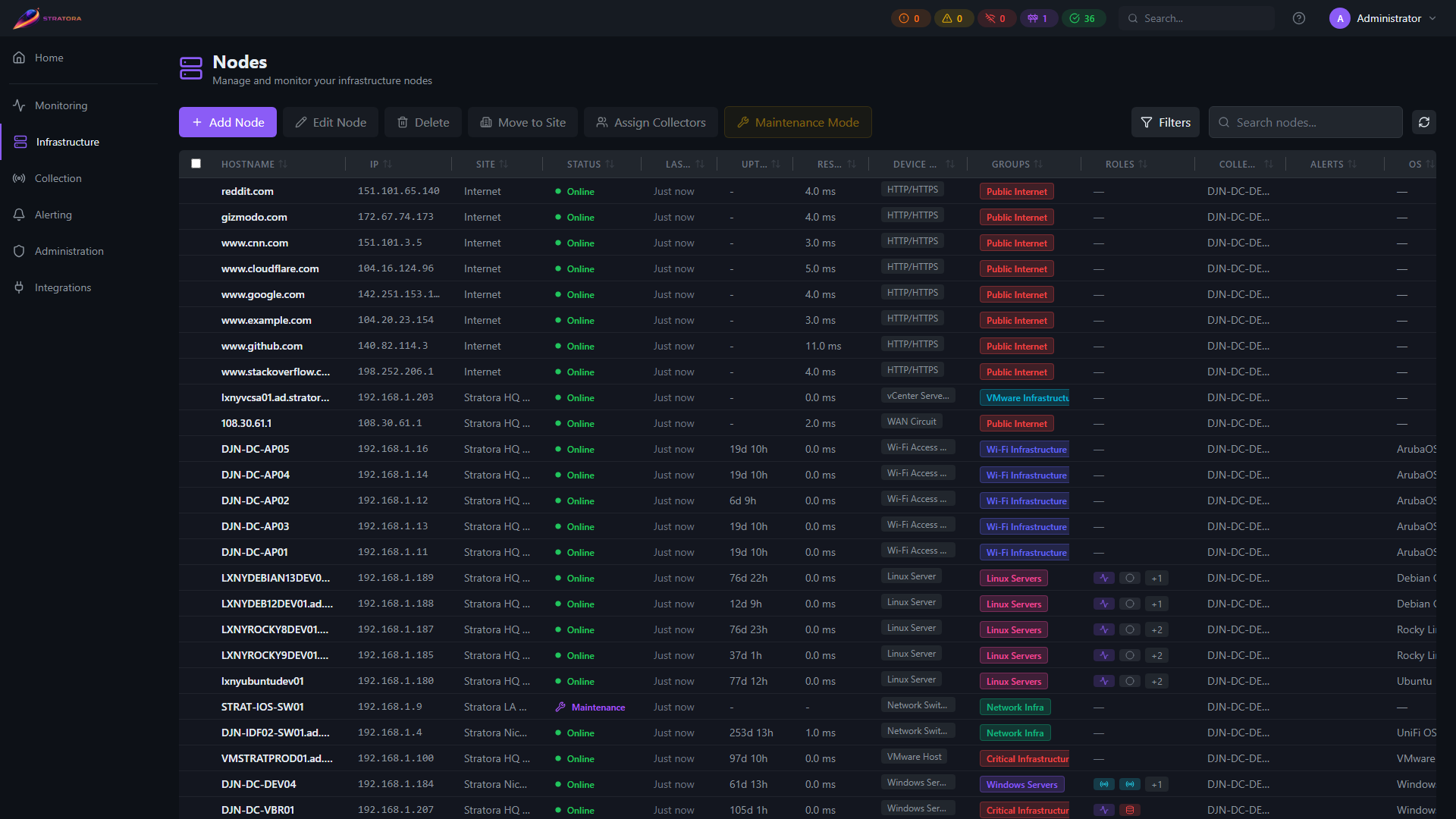
Task: Toggle the select-all nodes checkbox
Action: (x=196, y=164)
